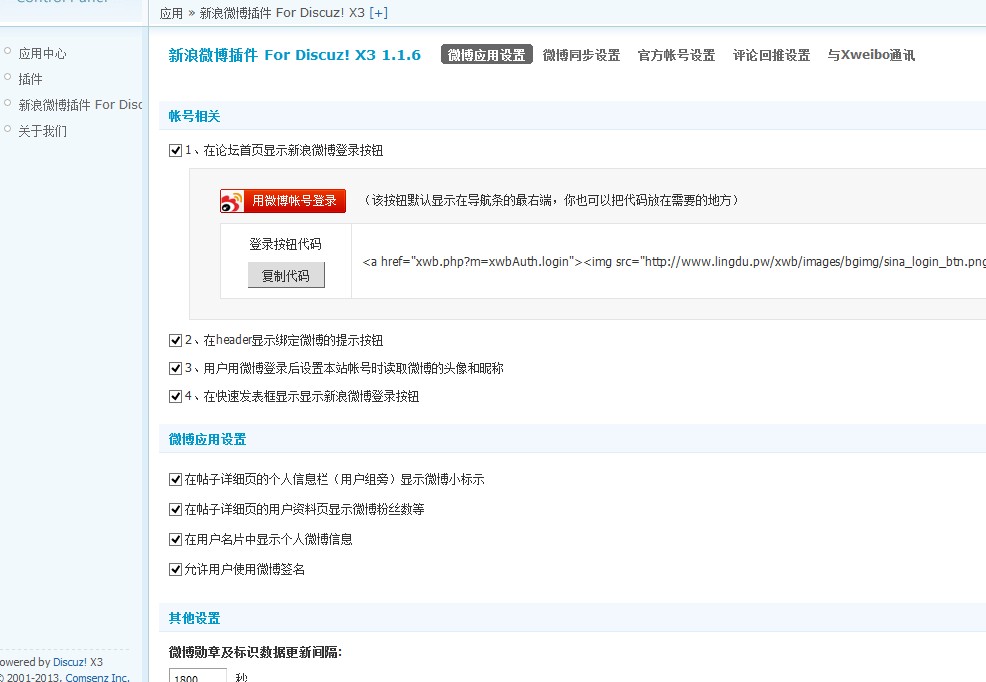Screen dimensions: 986x682
Task: Open 插件 in the sidebar
Action: tap(30, 79)
